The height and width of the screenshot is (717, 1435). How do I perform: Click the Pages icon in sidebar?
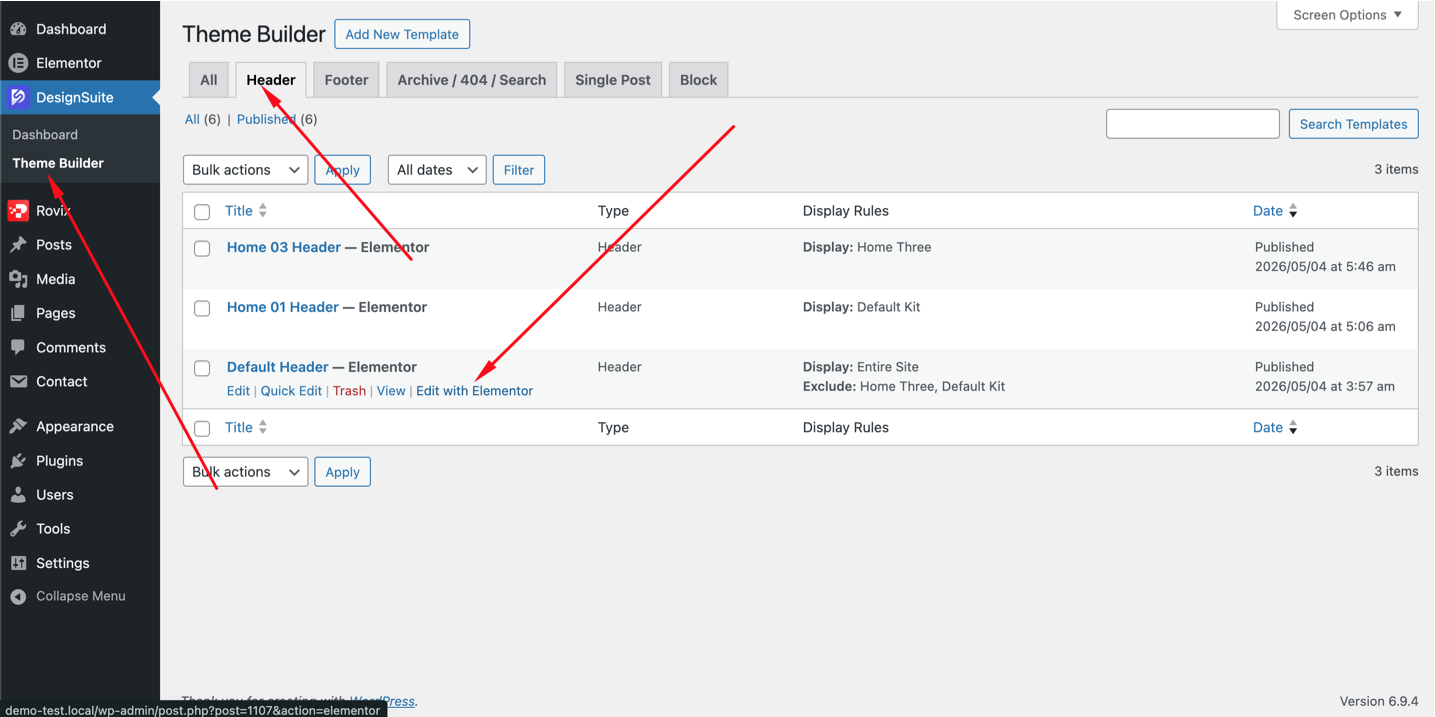(18, 313)
